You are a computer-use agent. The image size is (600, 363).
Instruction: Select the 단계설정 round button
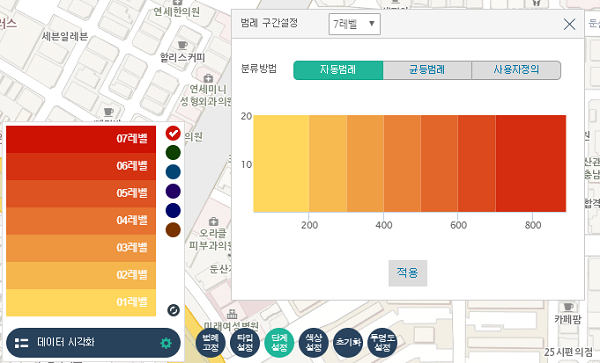pos(279,342)
